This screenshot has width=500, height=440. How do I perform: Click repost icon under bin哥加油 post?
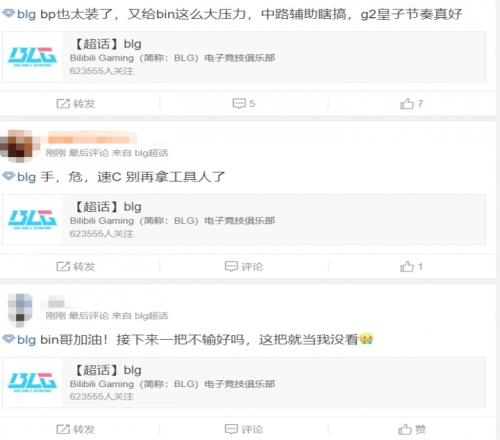point(63,429)
